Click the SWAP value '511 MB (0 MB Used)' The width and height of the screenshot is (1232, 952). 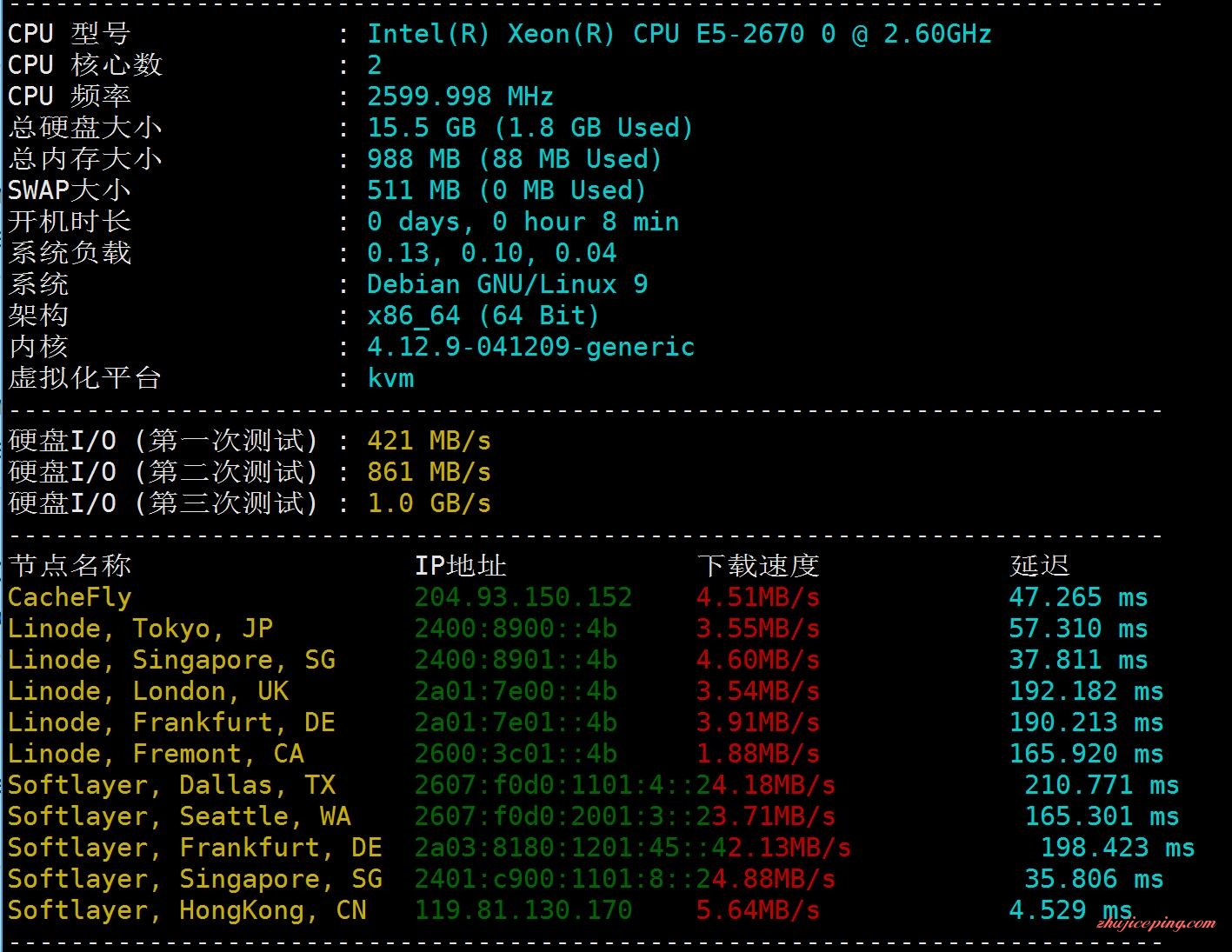(507, 190)
